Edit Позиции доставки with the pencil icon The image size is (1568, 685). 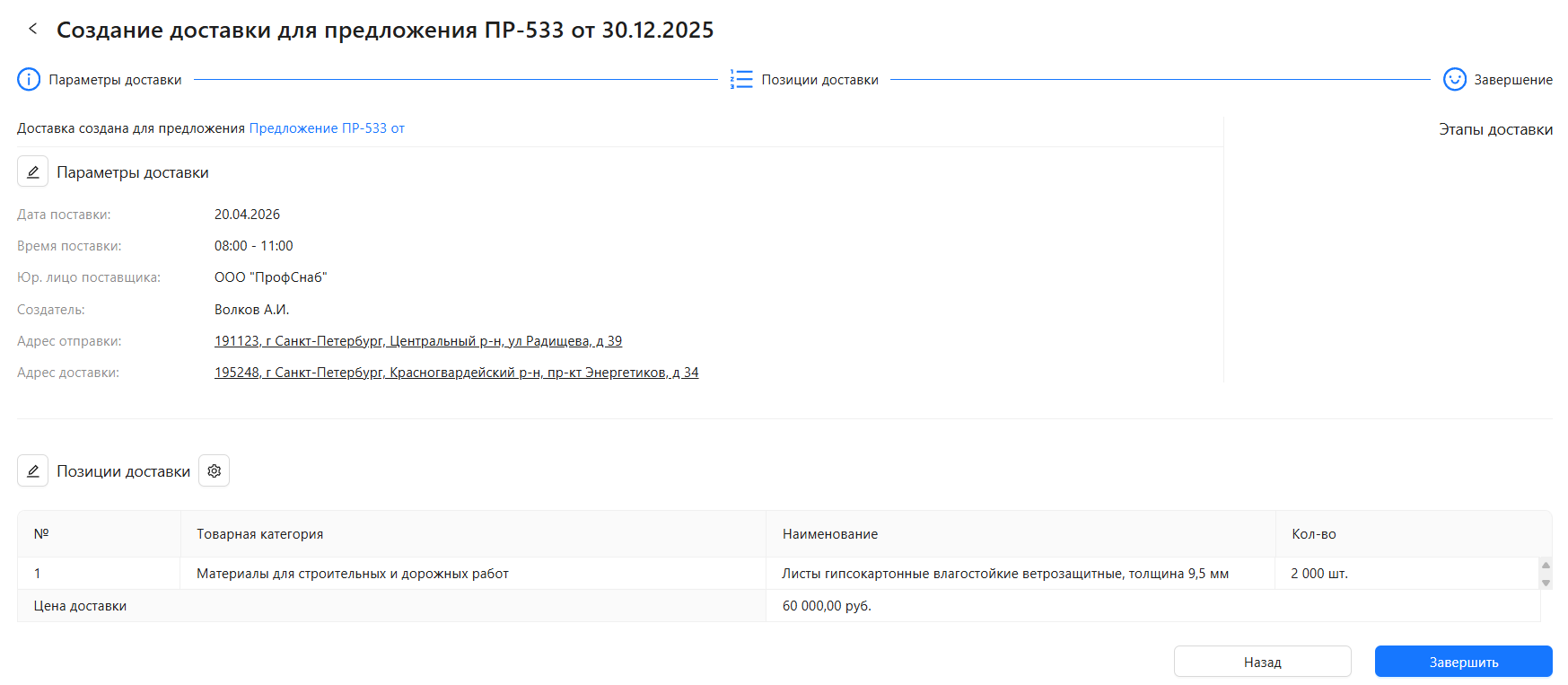(x=32, y=470)
